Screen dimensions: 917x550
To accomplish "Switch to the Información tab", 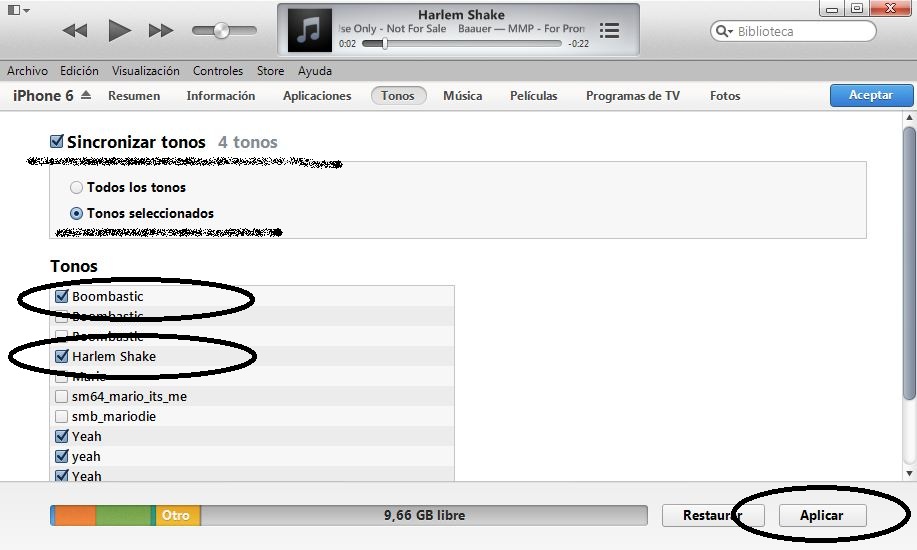I will [220, 96].
